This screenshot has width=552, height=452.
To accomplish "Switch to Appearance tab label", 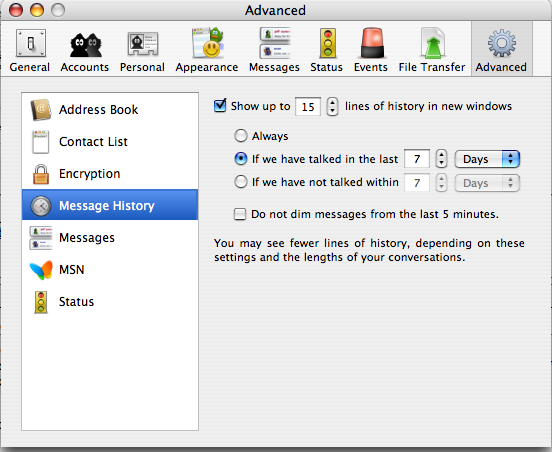I will coord(207,68).
